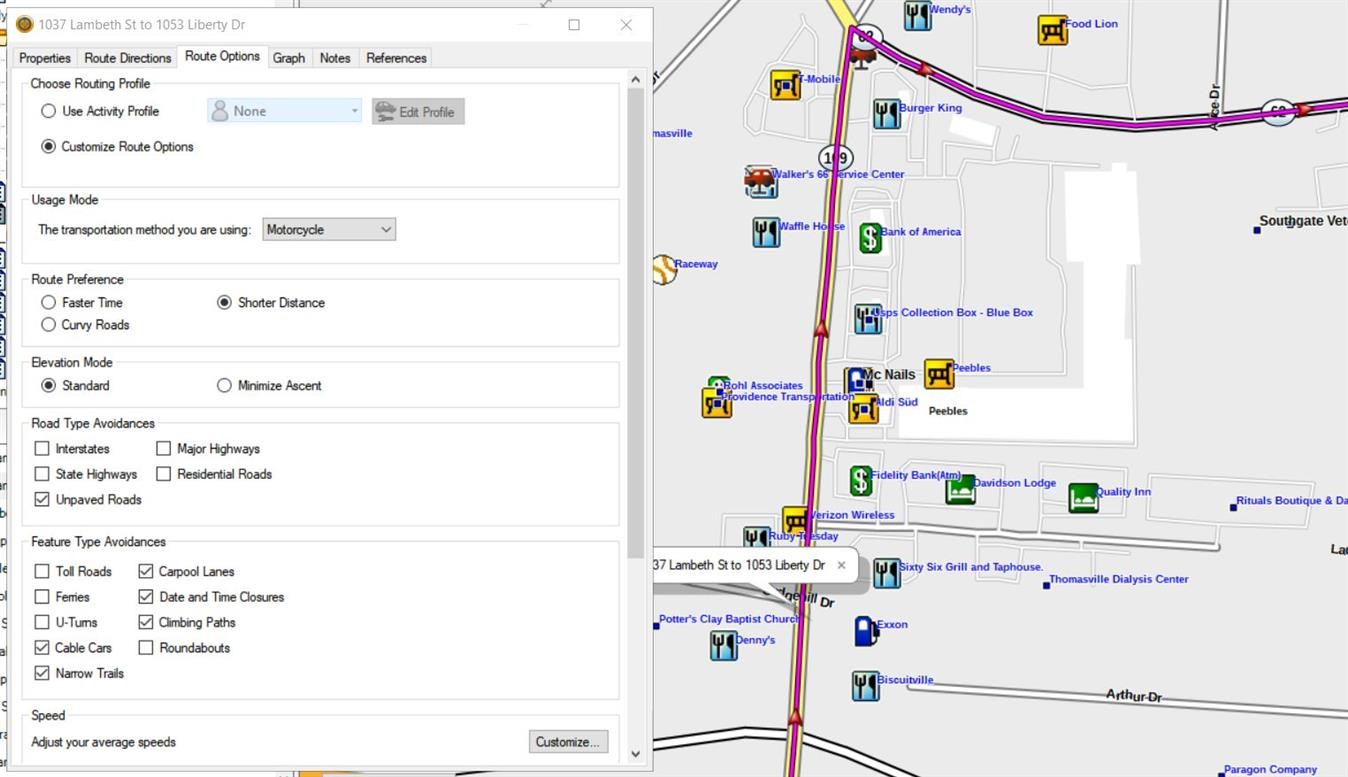Select the Standard elevation mode radio

click(x=48, y=385)
